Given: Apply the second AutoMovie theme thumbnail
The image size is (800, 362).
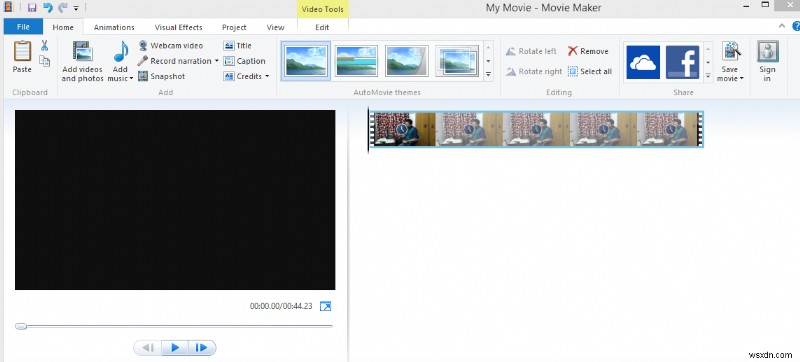Looking at the screenshot, I should 357,61.
